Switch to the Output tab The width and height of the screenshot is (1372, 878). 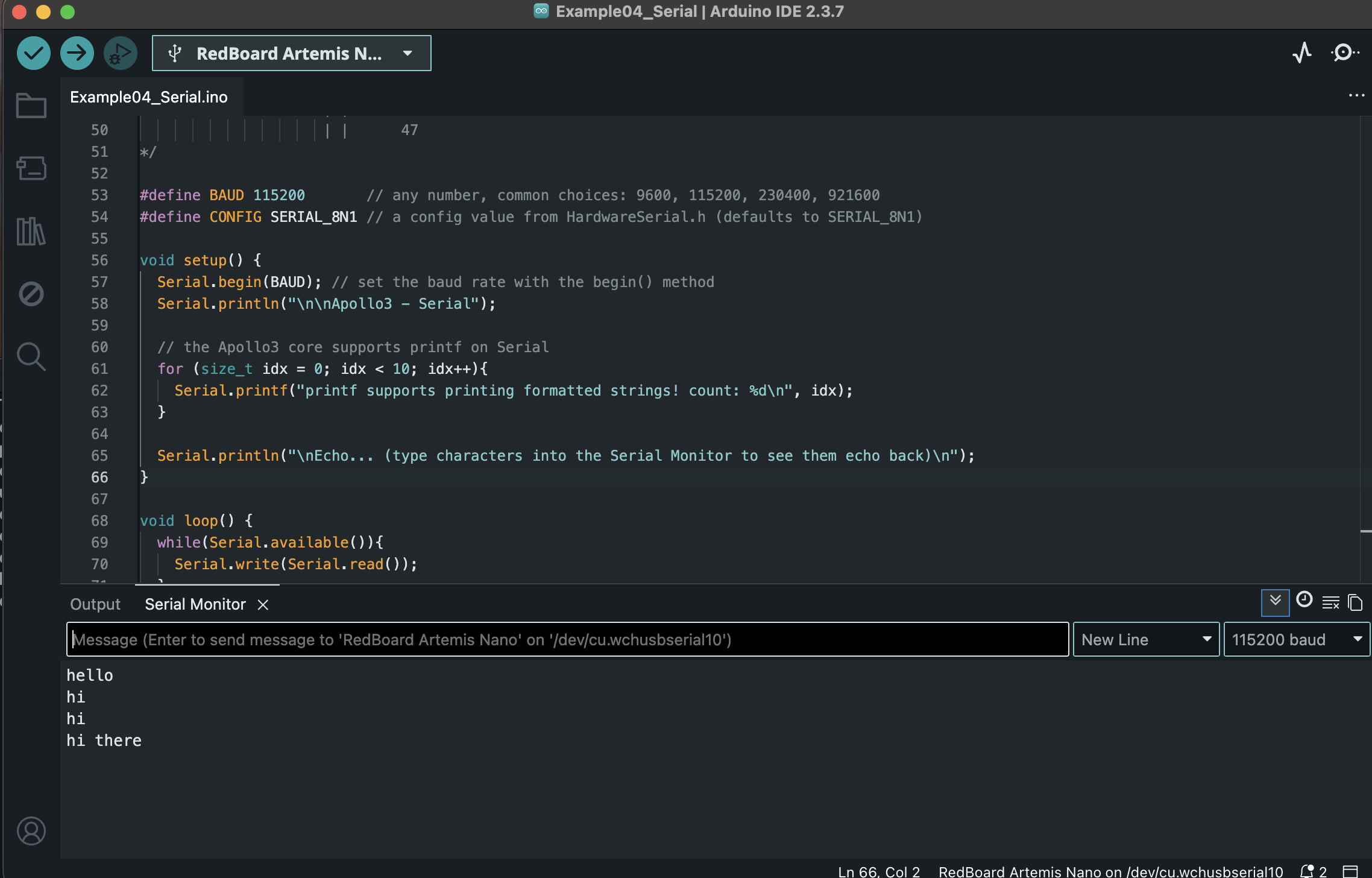click(x=94, y=604)
